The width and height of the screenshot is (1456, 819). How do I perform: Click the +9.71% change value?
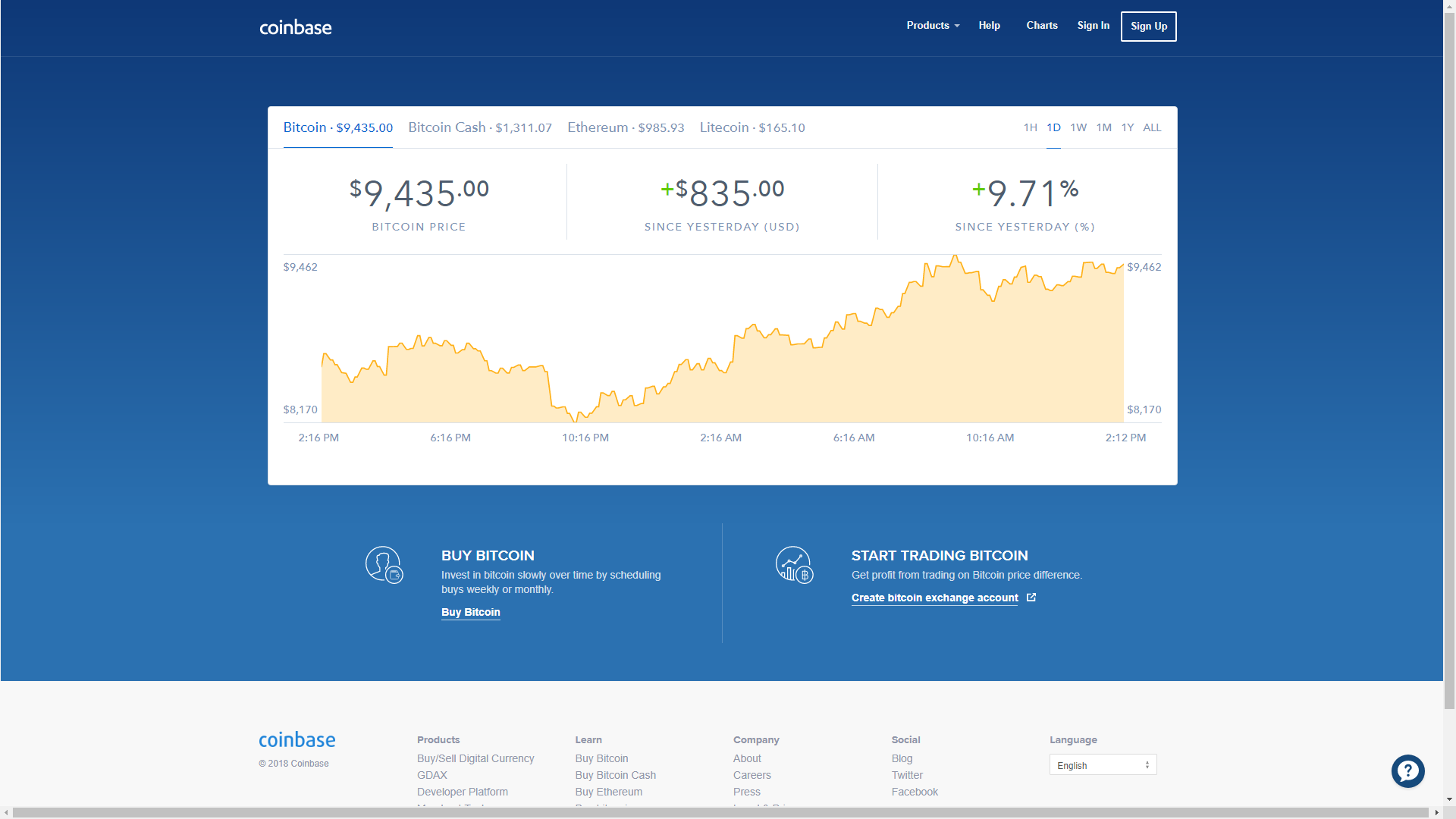point(1025,193)
